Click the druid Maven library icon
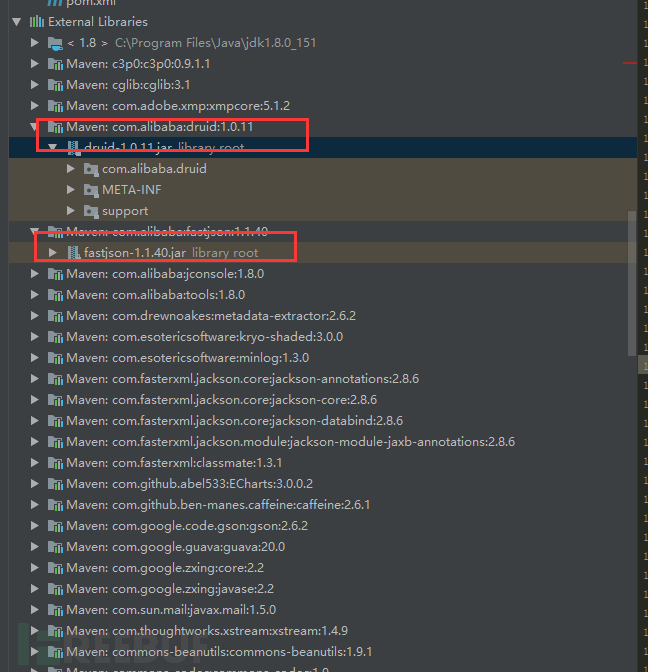Viewport: 648px width, 672px height. tap(55, 127)
